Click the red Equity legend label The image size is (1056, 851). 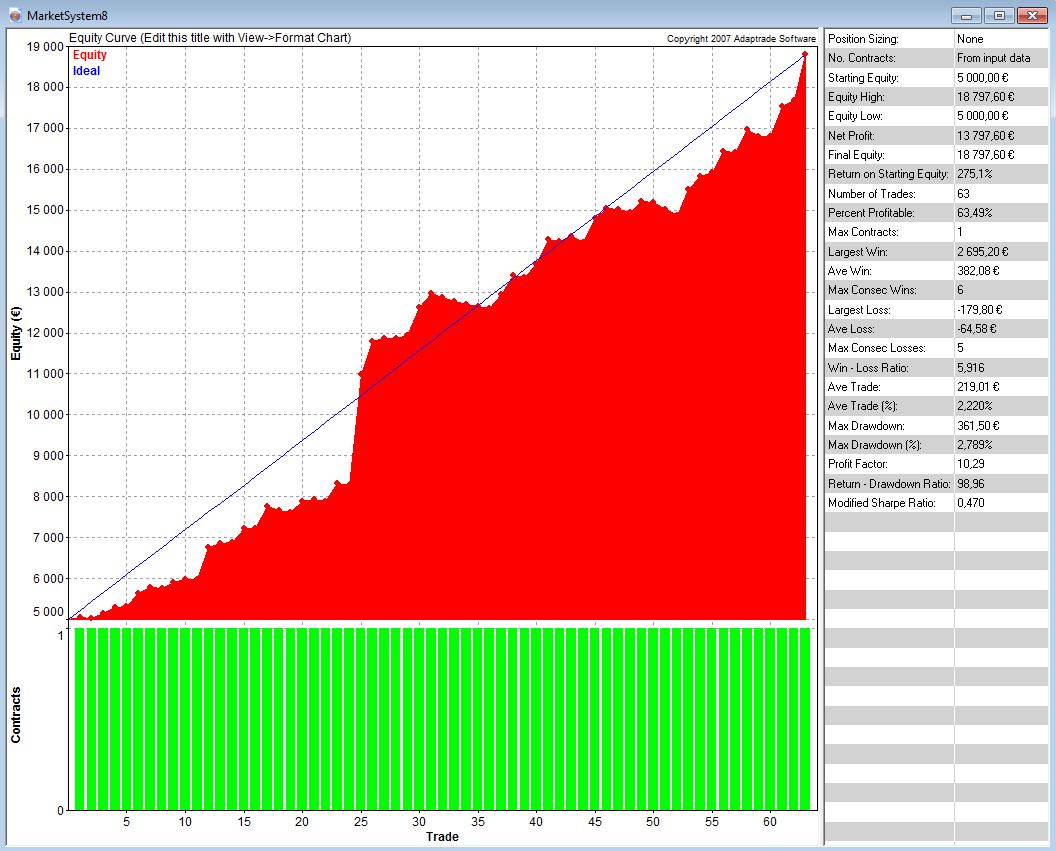click(89, 55)
